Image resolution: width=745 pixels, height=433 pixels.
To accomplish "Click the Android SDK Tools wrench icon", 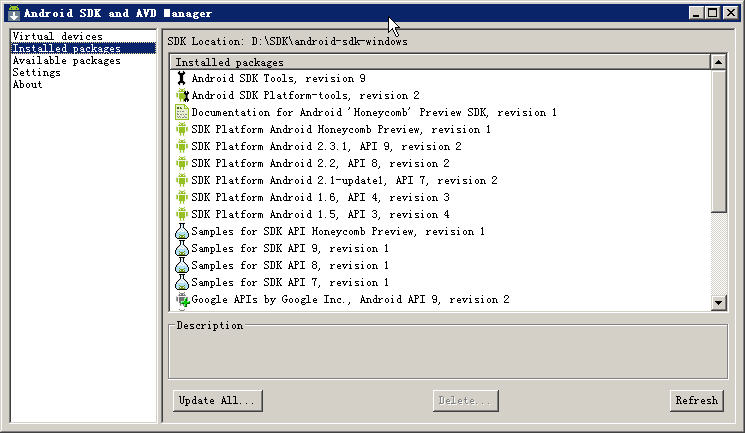I will click(x=181, y=78).
